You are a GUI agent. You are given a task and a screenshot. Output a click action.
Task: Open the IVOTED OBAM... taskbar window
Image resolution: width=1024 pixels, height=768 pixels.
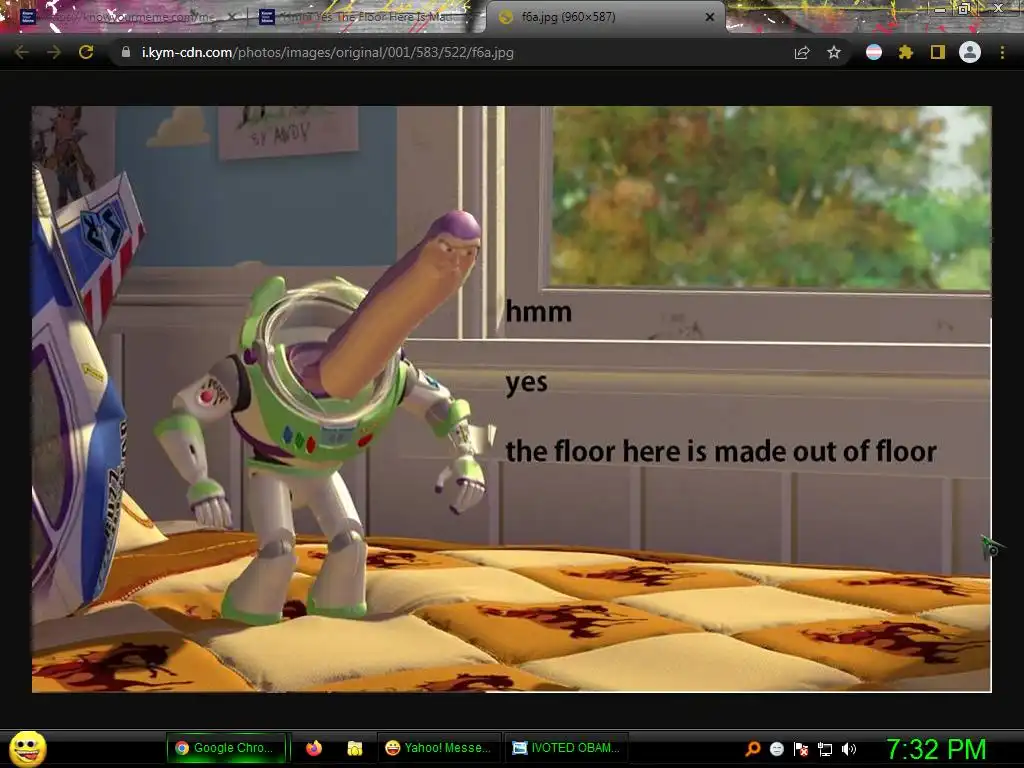pos(566,748)
